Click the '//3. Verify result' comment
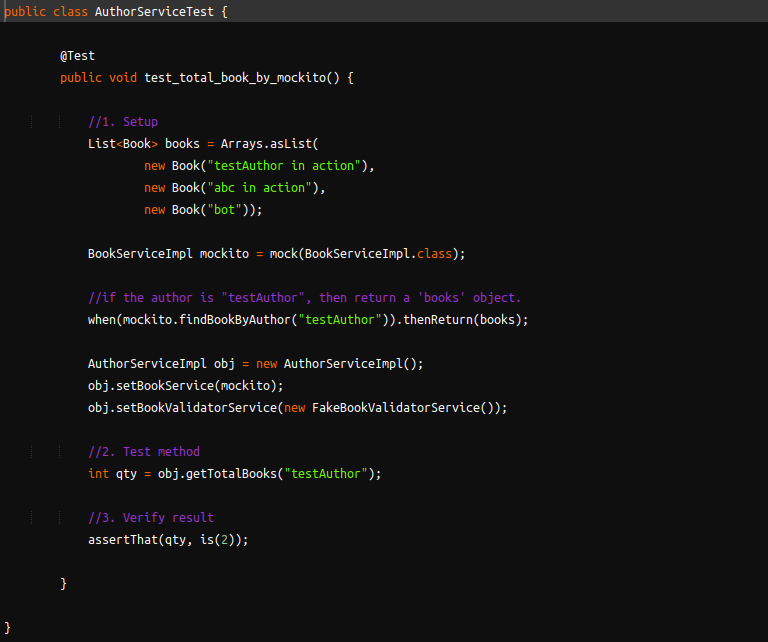The height and width of the screenshot is (642, 768). tap(151, 518)
